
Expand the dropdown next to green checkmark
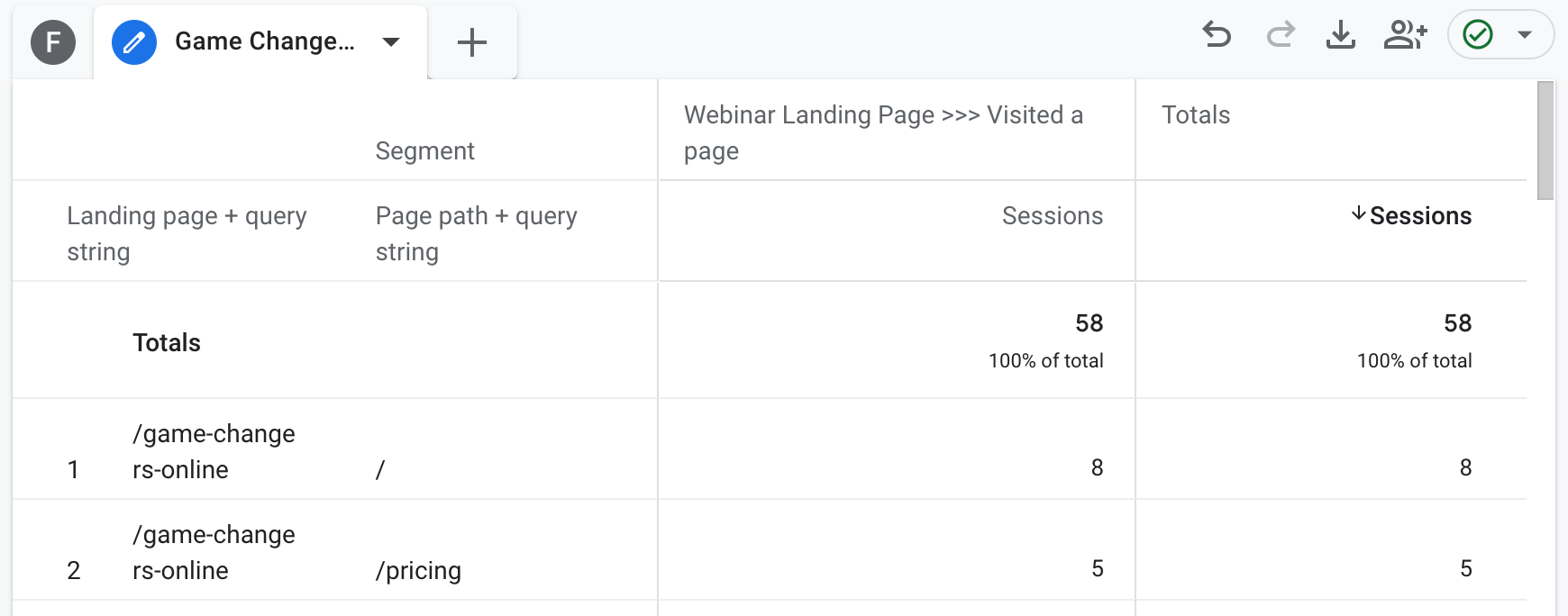(x=1525, y=35)
